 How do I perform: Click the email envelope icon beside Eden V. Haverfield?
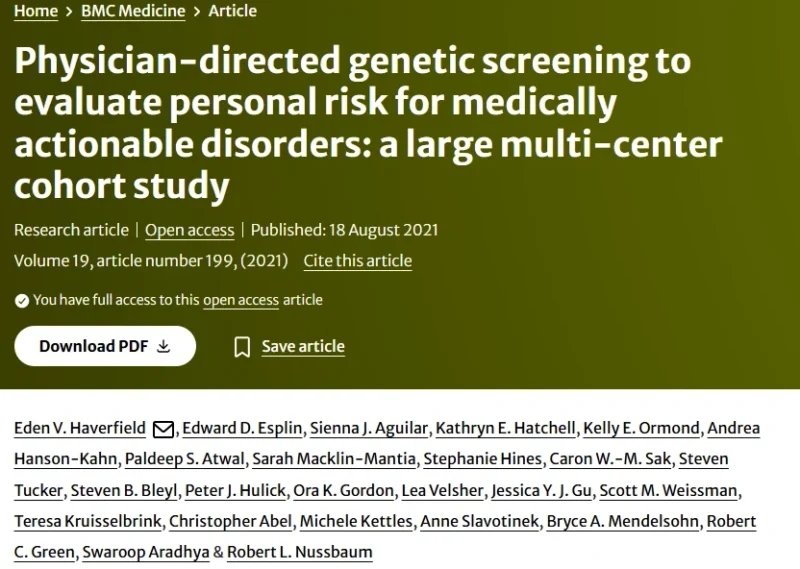(163, 429)
